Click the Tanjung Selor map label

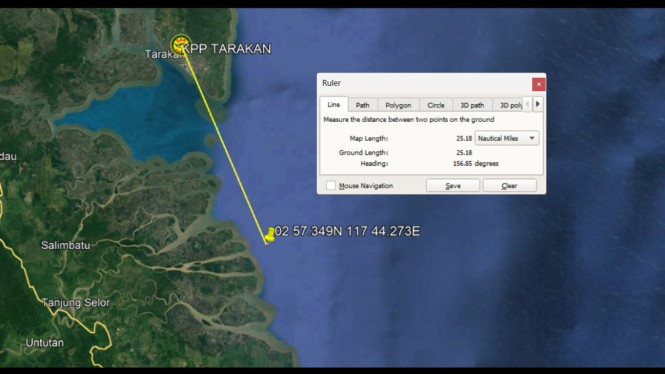[x=76, y=302]
